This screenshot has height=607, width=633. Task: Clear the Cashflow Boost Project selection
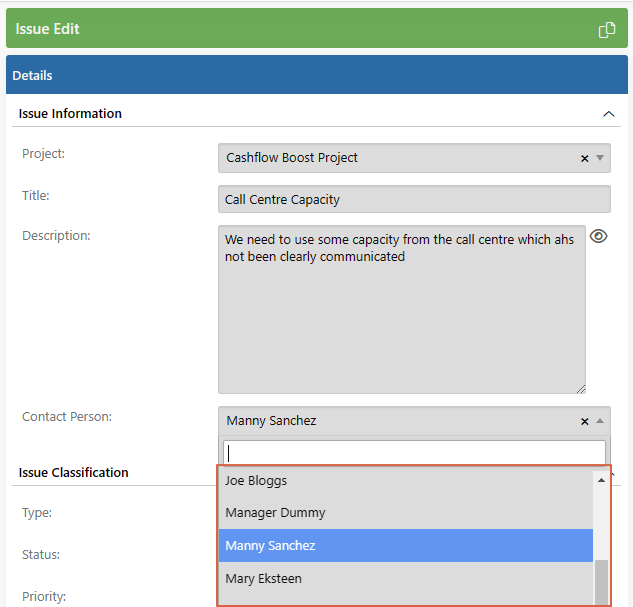584,158
